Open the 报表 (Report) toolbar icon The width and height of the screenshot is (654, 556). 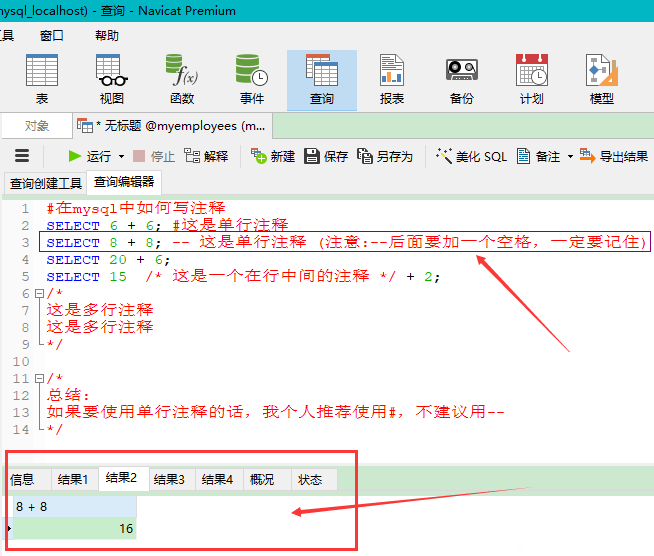(392, 80)
